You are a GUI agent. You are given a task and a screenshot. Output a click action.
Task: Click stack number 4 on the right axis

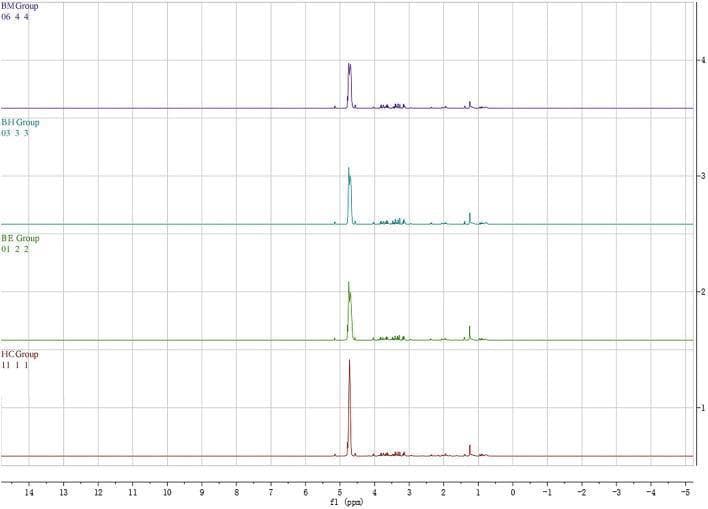tap(702, 60)
